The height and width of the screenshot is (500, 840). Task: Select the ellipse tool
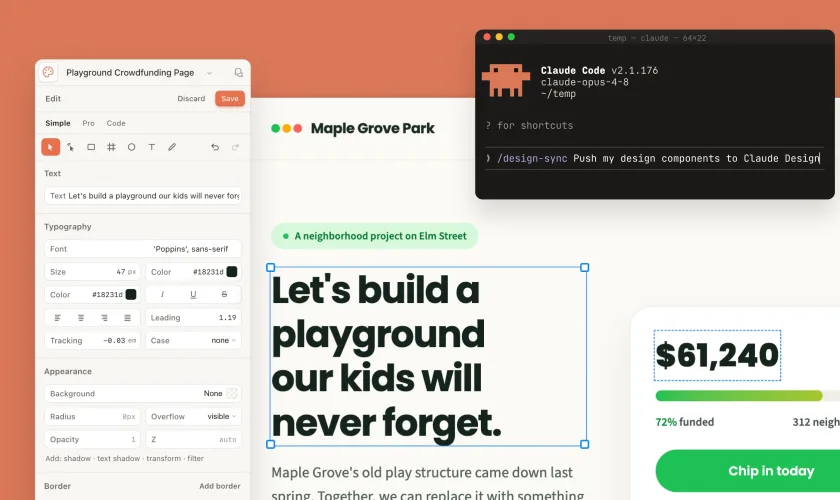[x=131, y=147]
